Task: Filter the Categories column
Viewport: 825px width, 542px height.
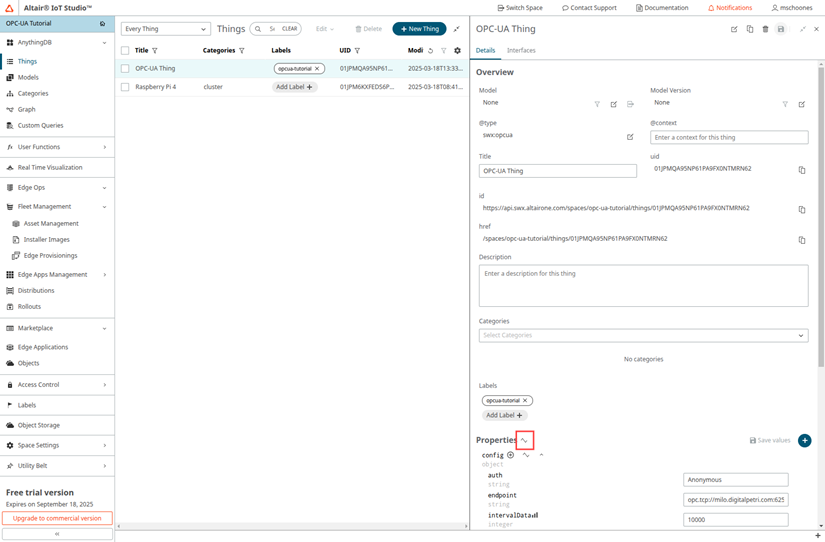Action: click(x=242, y=51)
